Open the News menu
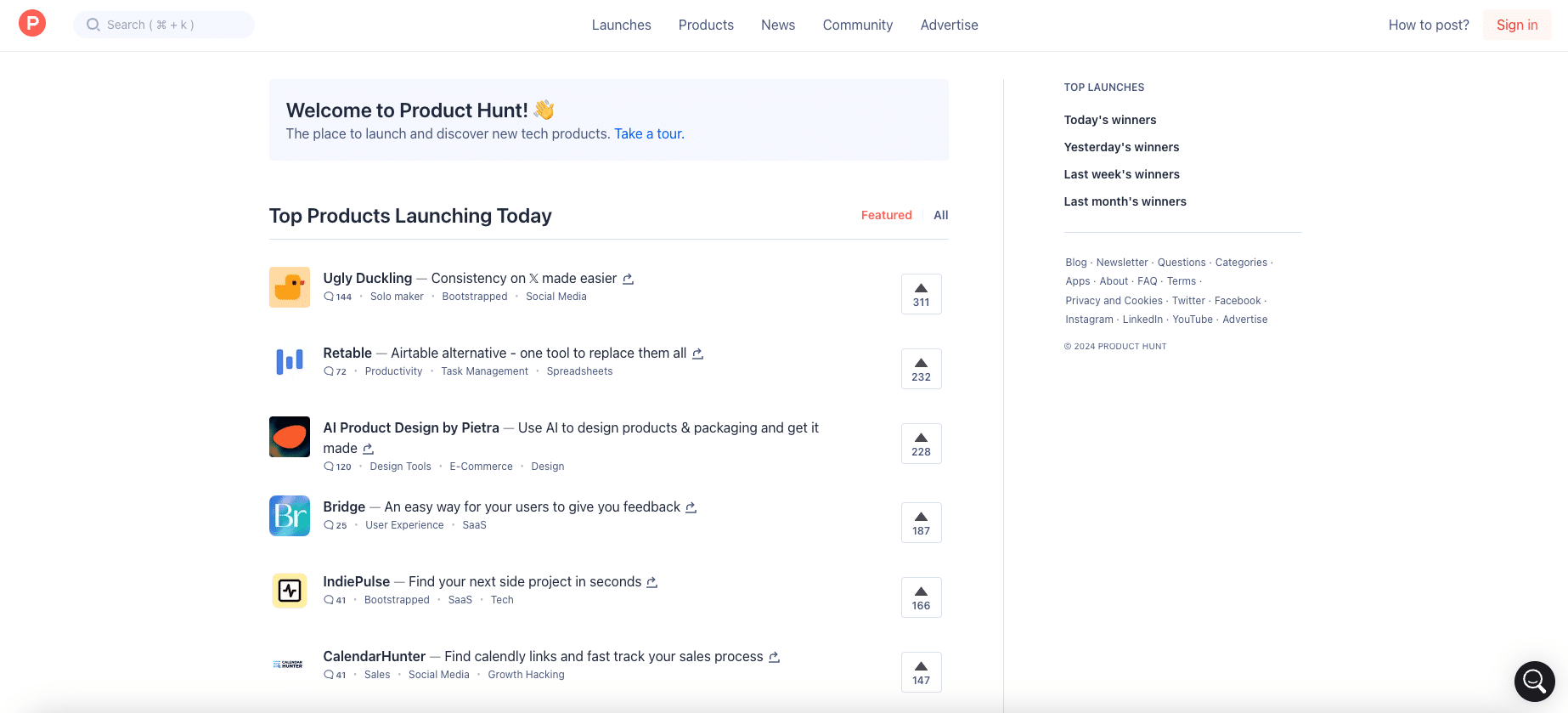 tap(778, 25)
